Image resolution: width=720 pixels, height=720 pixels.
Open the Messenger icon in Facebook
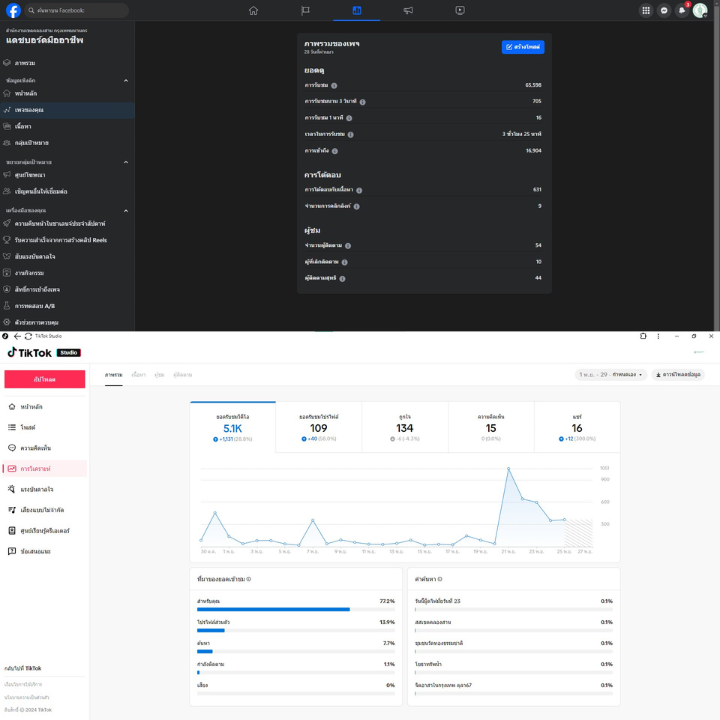point(664,10)
